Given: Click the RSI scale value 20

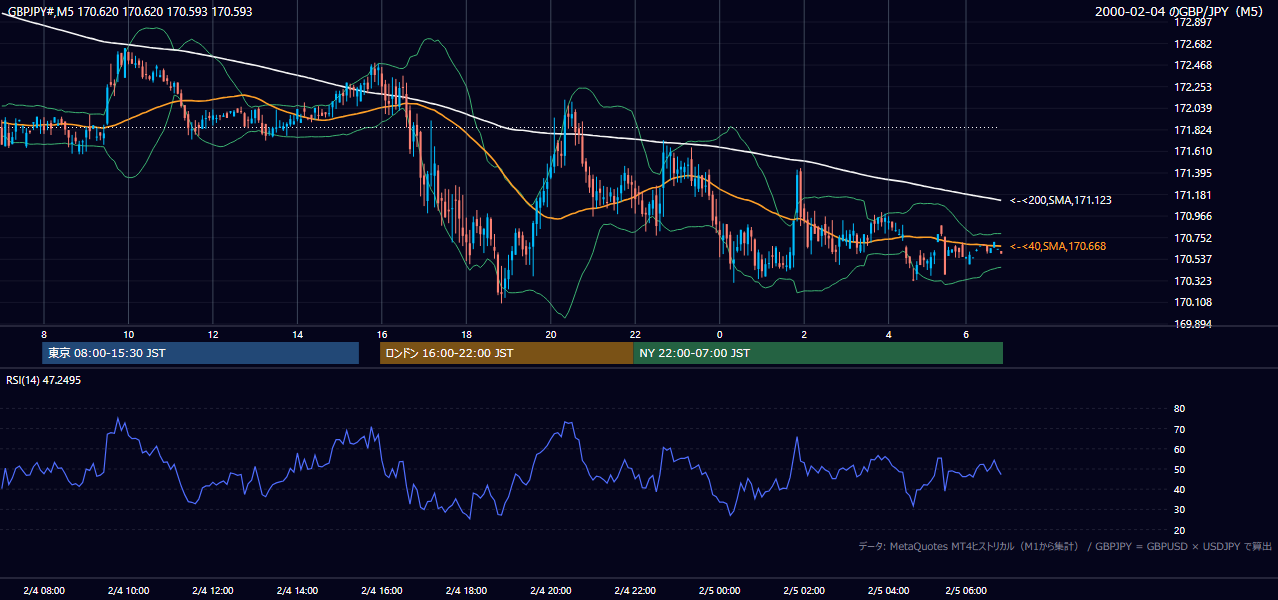Looking at the screenshot, I should 1180,530.
